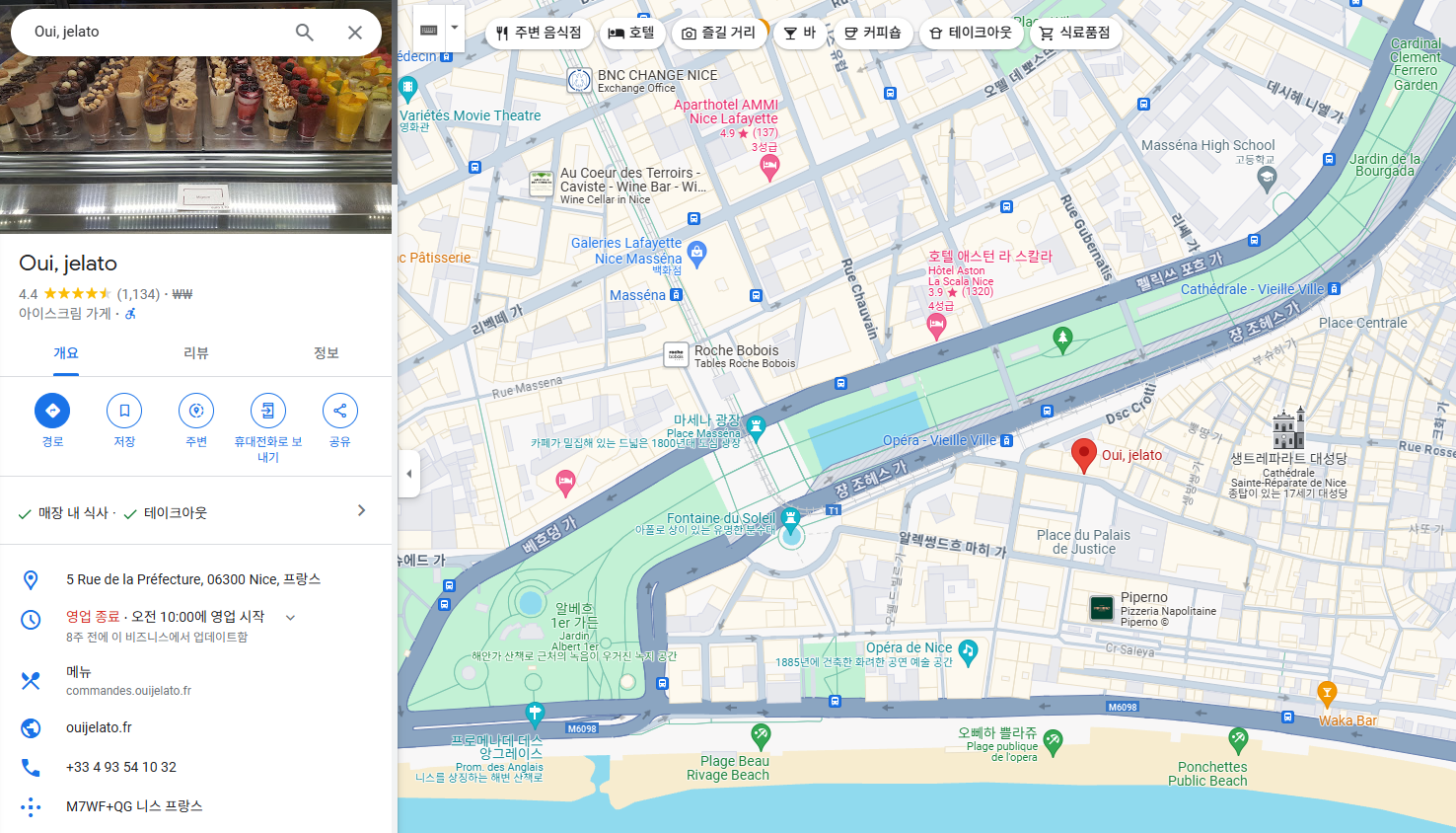Select Piperno pizzeria marker
The image size is (1456, 833).
pos(1102,608)
